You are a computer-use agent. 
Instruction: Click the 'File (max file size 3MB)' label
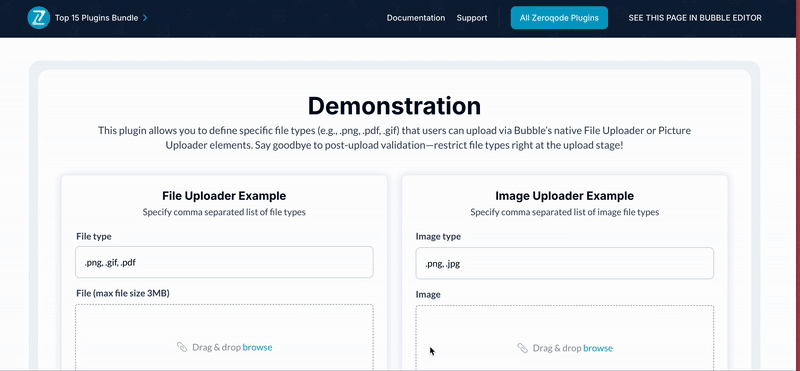point(123,293)
